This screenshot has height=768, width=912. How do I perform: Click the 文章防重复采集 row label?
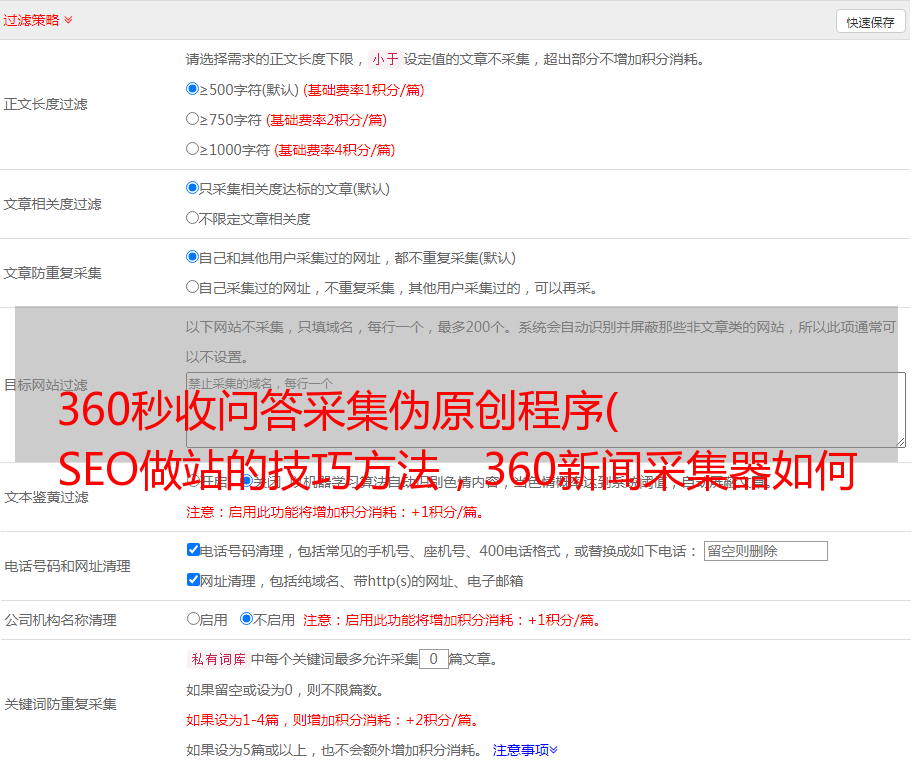tap(52, 273)
